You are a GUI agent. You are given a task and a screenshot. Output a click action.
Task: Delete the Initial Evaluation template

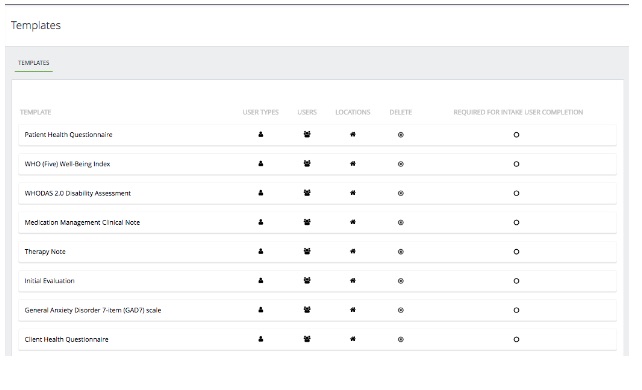pyautogui.click(x=400, y=281)
